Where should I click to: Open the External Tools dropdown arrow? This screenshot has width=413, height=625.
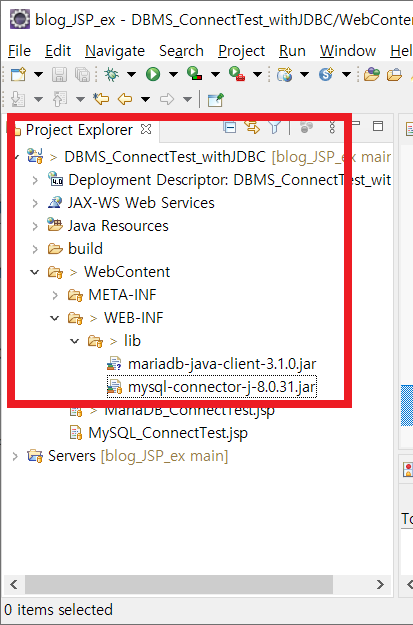[258, 74]
